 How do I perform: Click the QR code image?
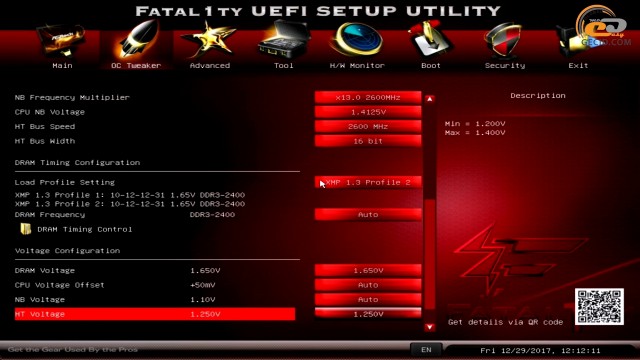pos(599,307)
